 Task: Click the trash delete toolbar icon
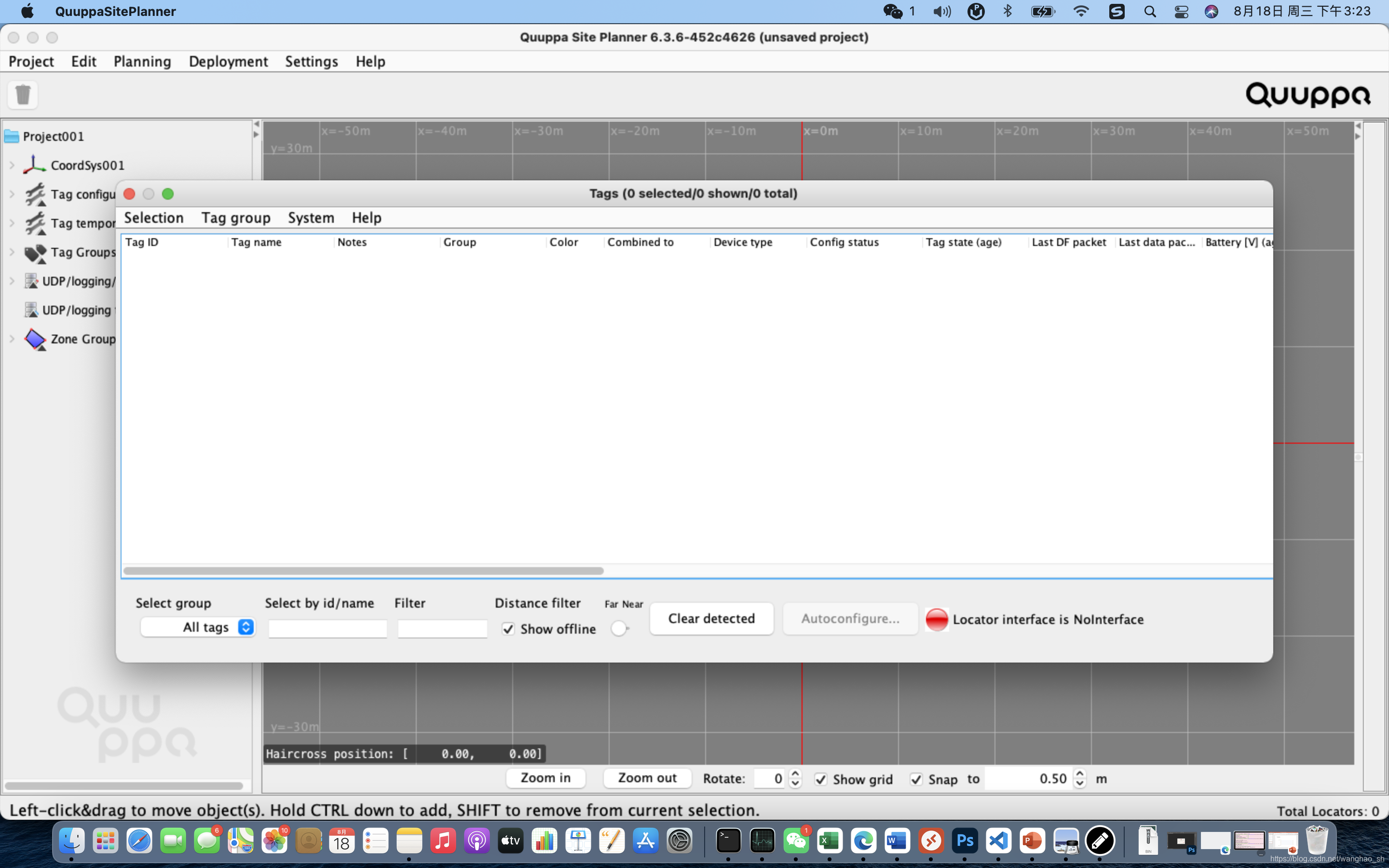[23, 95]
